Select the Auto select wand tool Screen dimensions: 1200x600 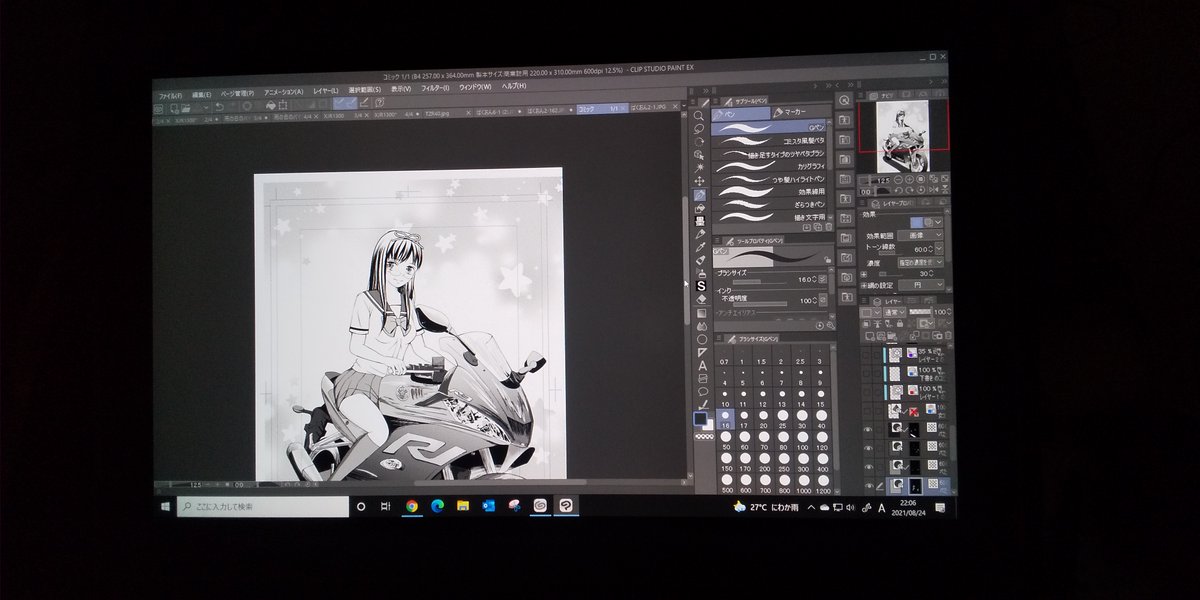(699, 168)
